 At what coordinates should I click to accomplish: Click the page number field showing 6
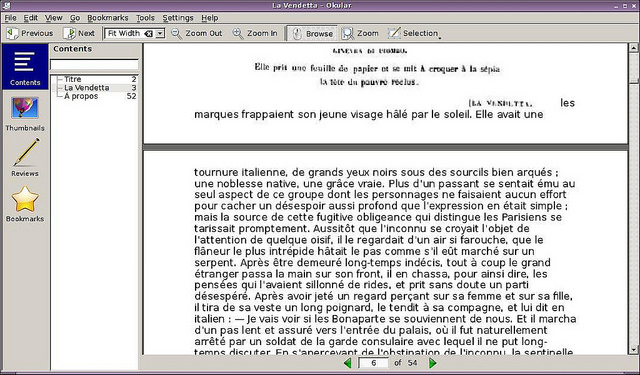373,363
